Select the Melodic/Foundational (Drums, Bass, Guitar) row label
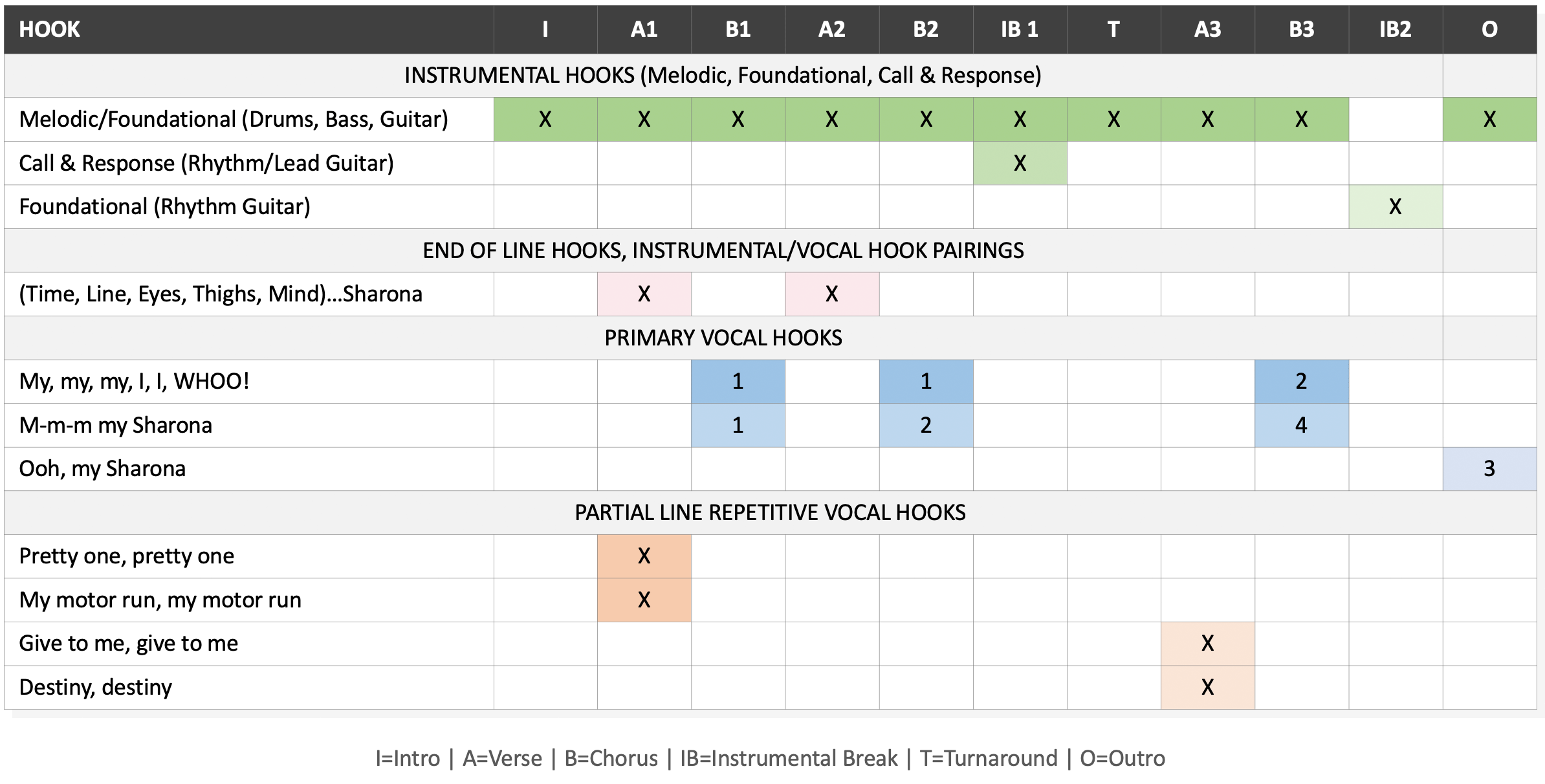Image resolution: width=1545 pixels, height=784 pixels. pyautogui.click(x=234, y=120)
